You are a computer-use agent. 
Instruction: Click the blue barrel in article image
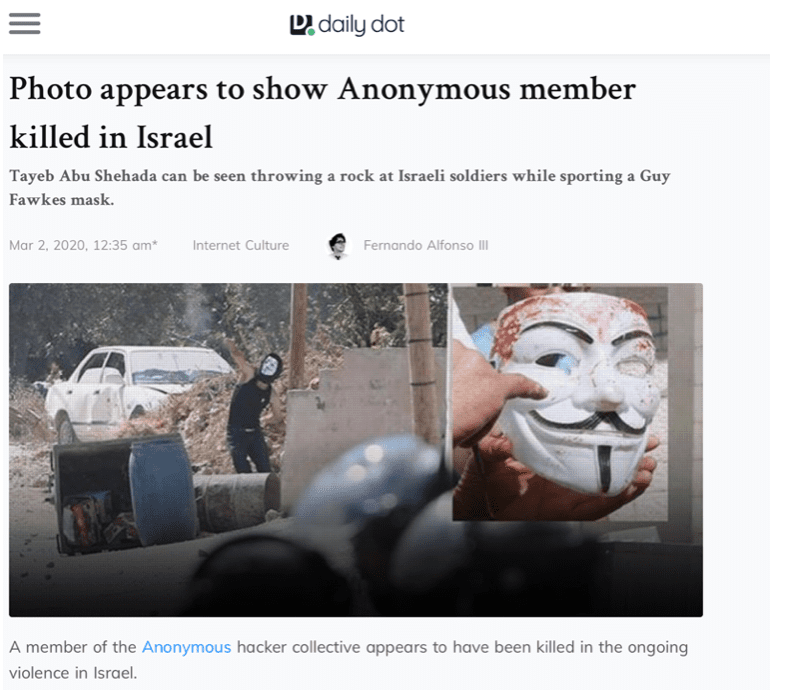[x=161, y=491]
